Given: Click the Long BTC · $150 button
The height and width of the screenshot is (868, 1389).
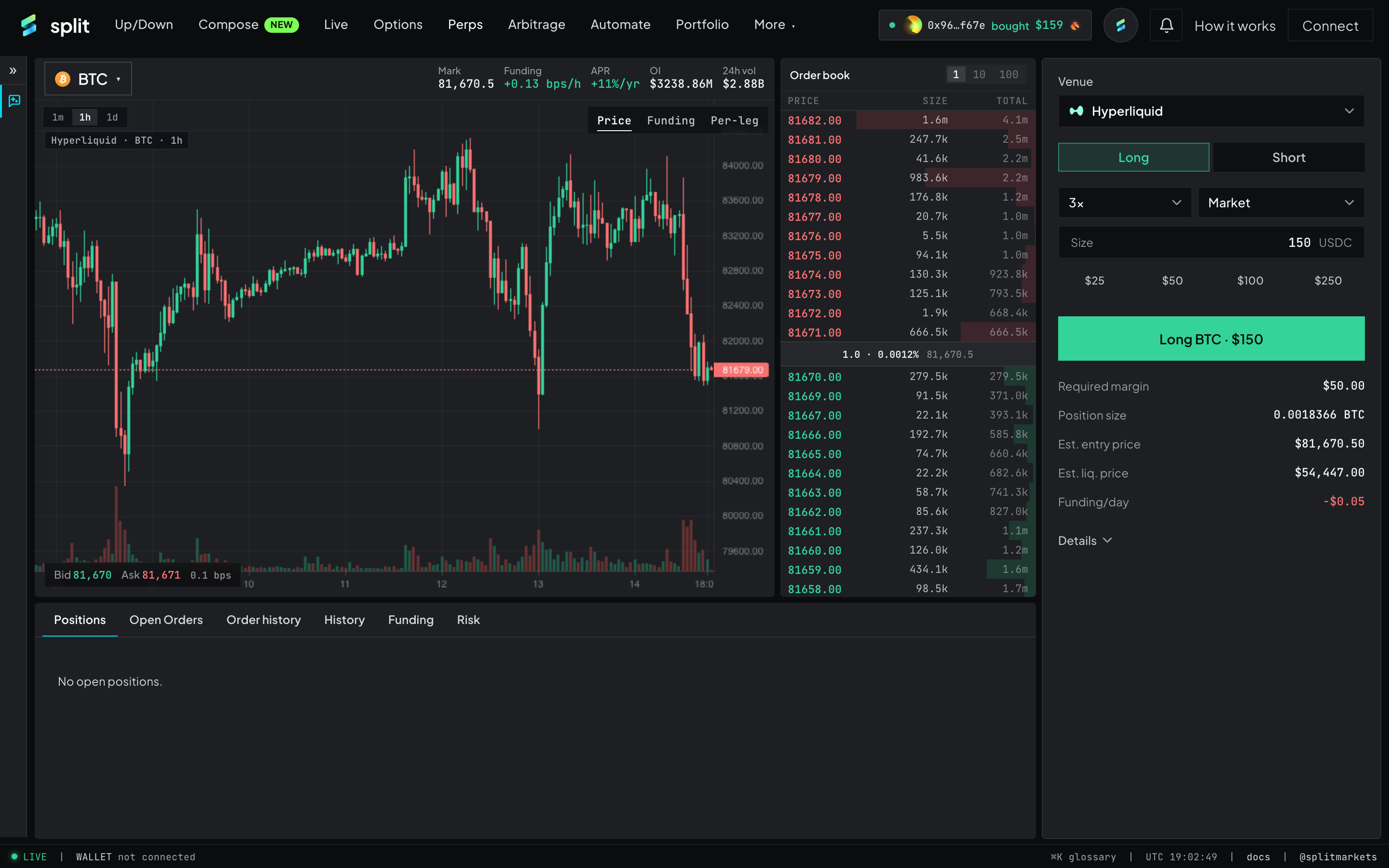Looking at the screenshot, I should (1211, 339).
